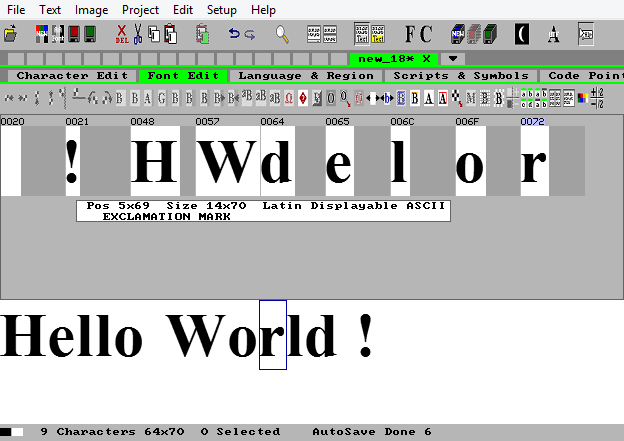The image size is (624, 441).
Task: Click the black-white swatch in status bar
Action: pyautogui.click(x=12, y=432)
